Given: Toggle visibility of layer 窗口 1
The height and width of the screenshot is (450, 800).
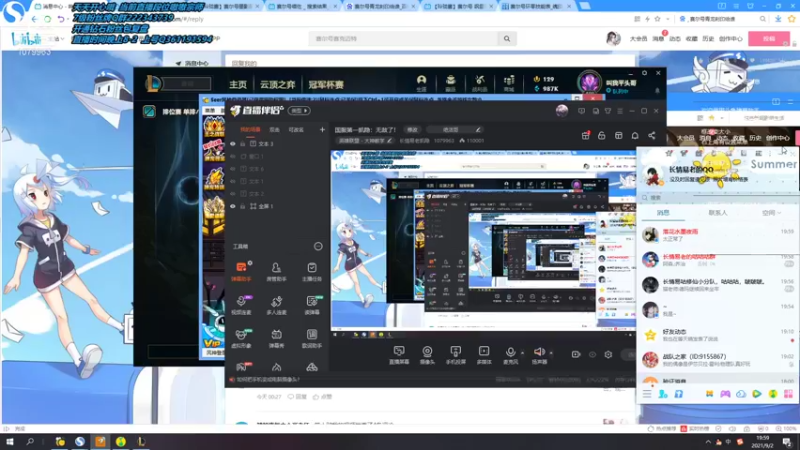Looking at the screenshot, I should point(233,157).
